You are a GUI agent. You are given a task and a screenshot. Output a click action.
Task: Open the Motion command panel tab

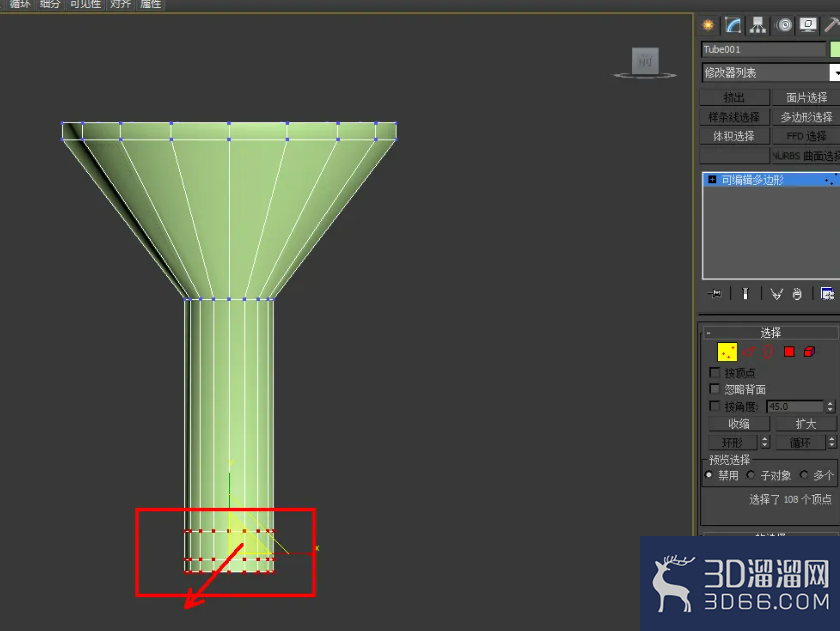784,25
